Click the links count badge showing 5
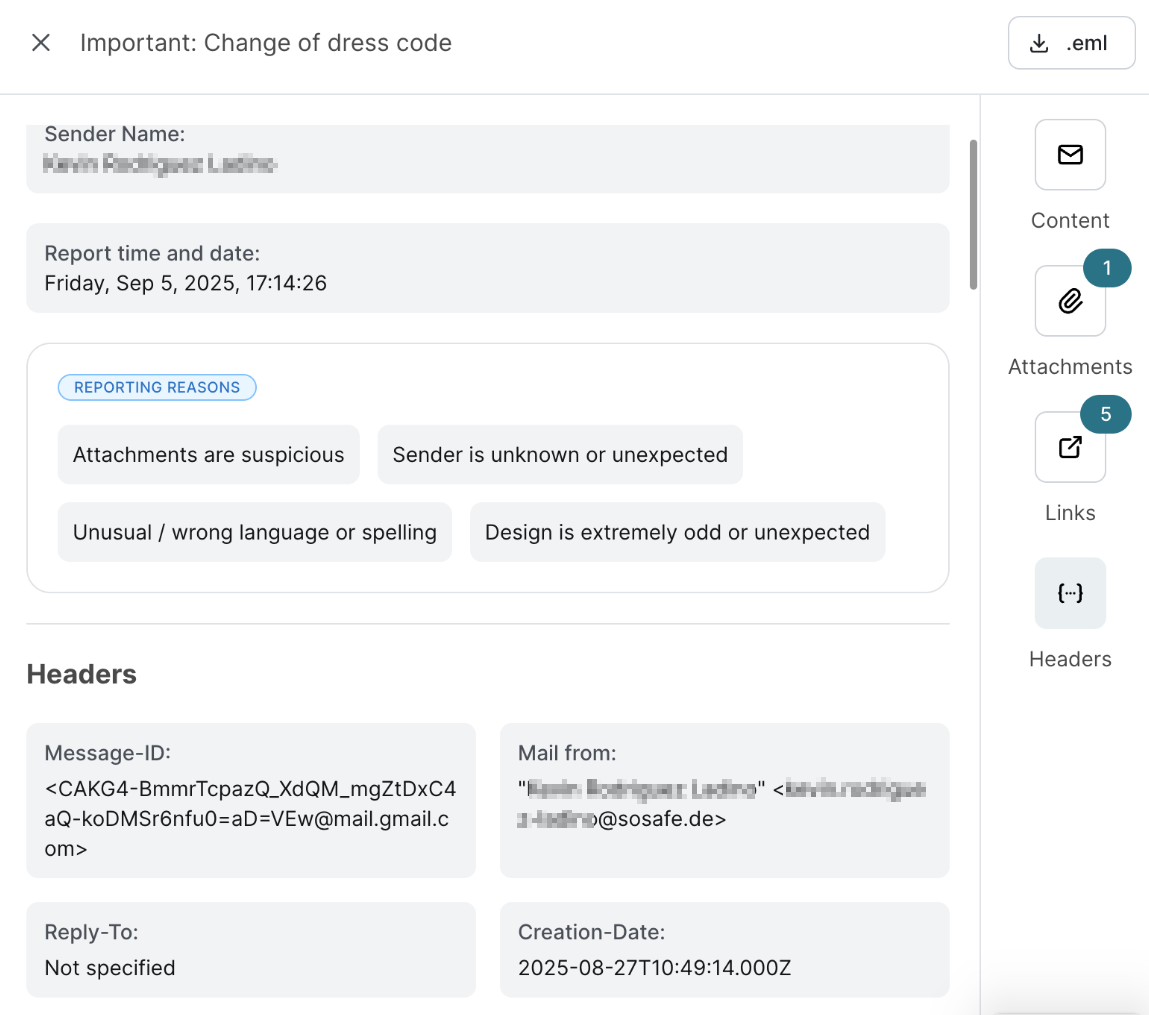The height and width of the screenshot is (1015, 1149). coord(1106,415)
